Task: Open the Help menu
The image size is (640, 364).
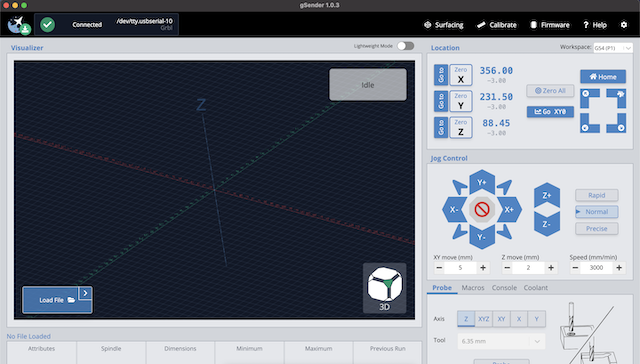Action: click(595, 25)
